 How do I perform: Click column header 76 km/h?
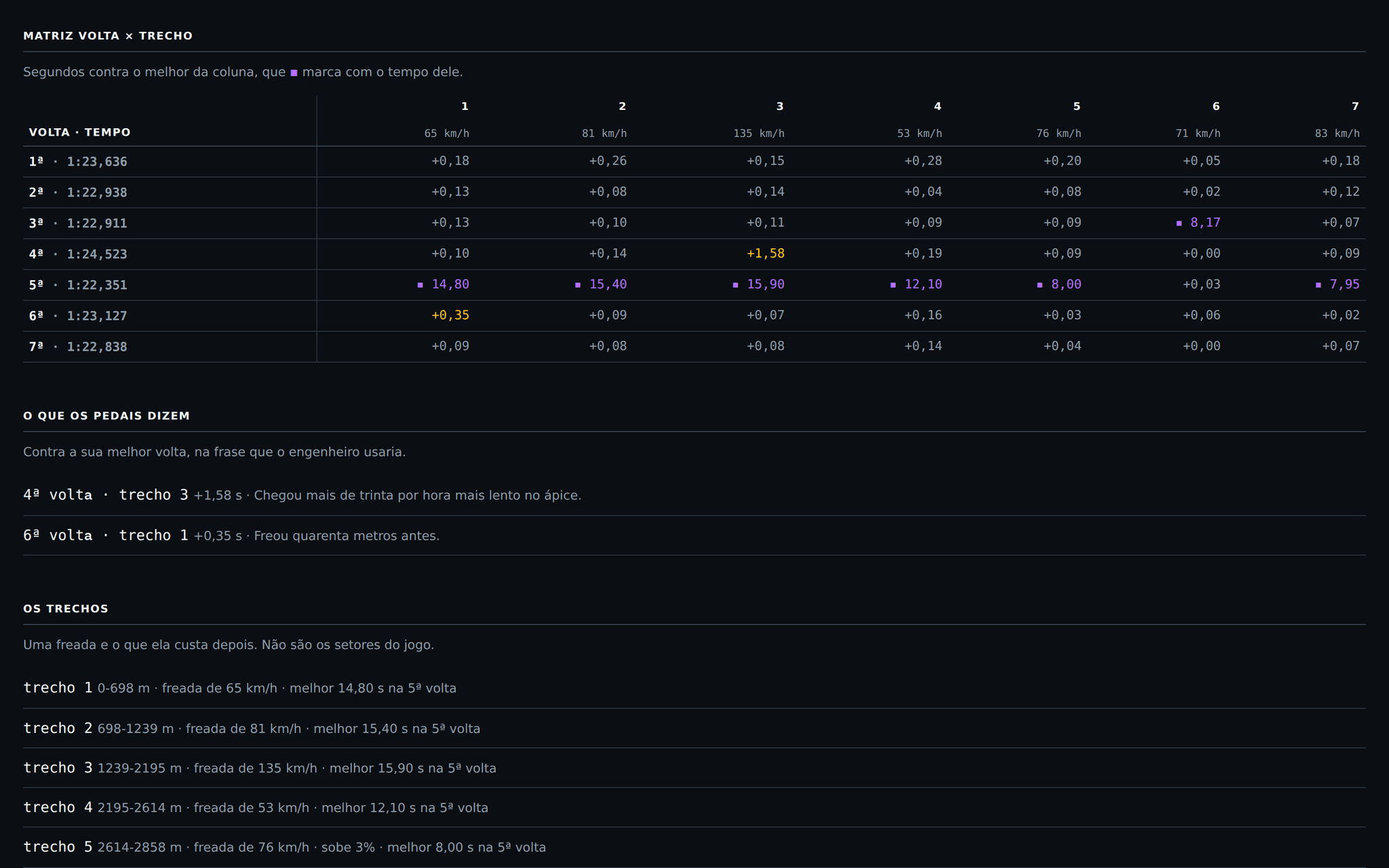pos(1059,134)
